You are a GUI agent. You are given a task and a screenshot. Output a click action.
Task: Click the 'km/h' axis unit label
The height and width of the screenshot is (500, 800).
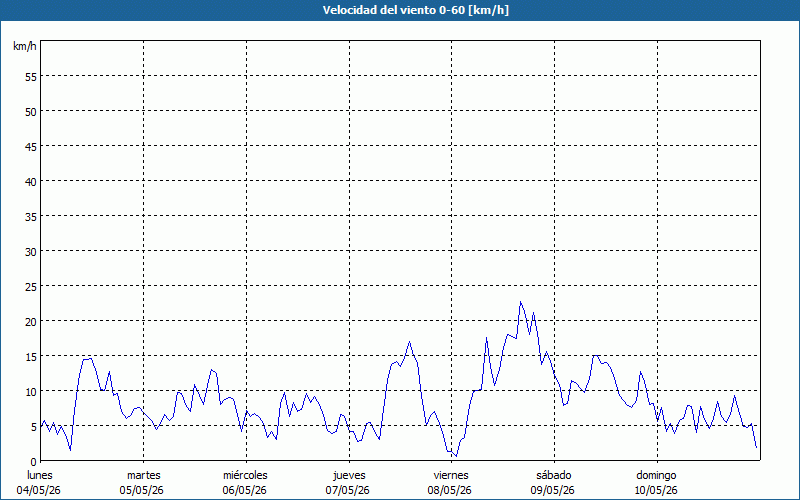point(25,46)
